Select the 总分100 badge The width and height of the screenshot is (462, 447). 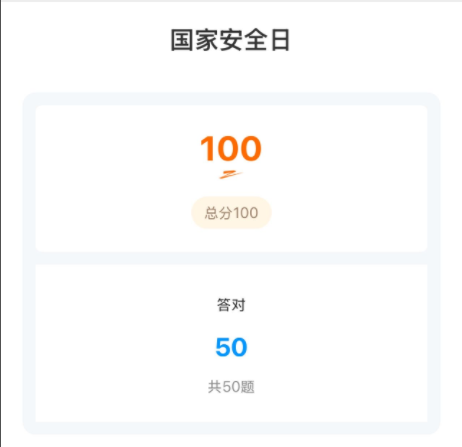[x=231, y=213]
